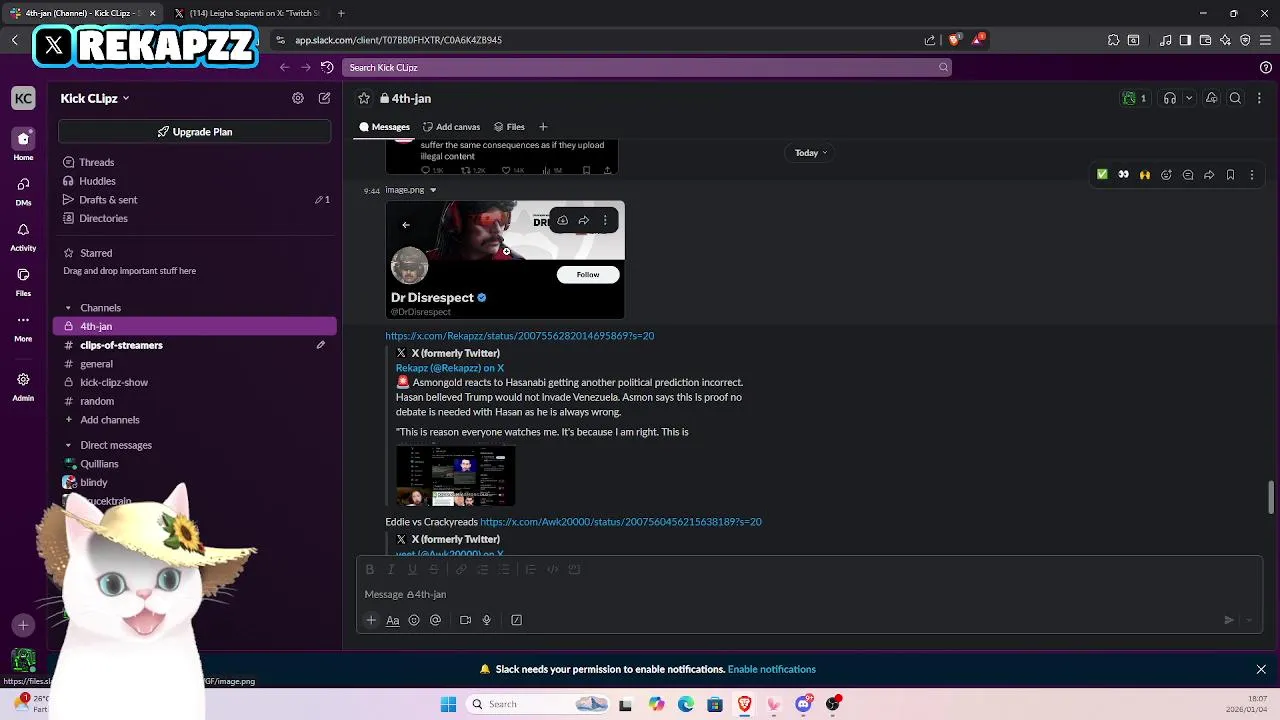Screen dimensions: 1280x720
Task: Collapse the Direct messages section
Action: 68,445
